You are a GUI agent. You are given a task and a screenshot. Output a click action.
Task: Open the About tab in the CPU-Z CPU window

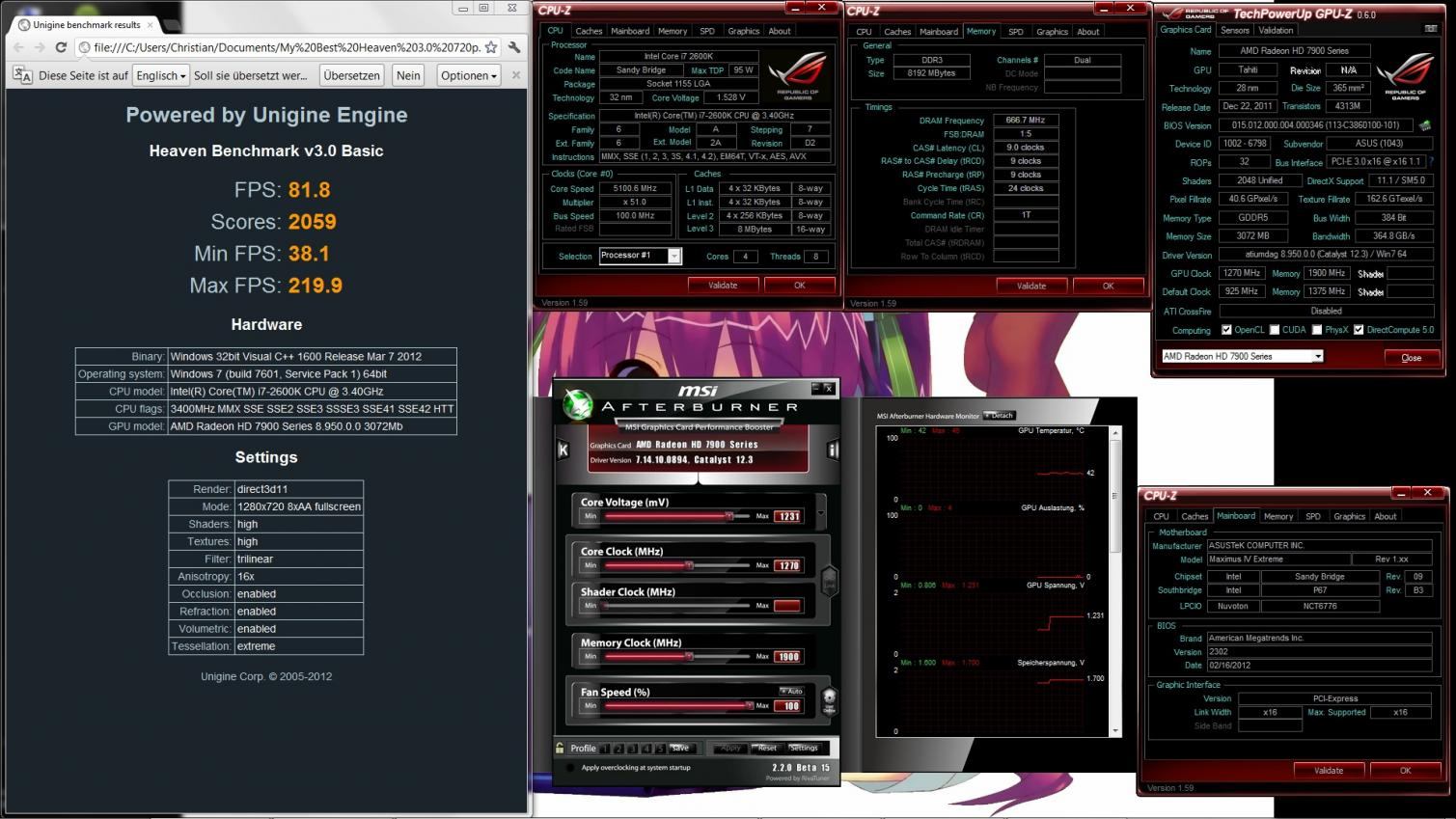(780, 31)
